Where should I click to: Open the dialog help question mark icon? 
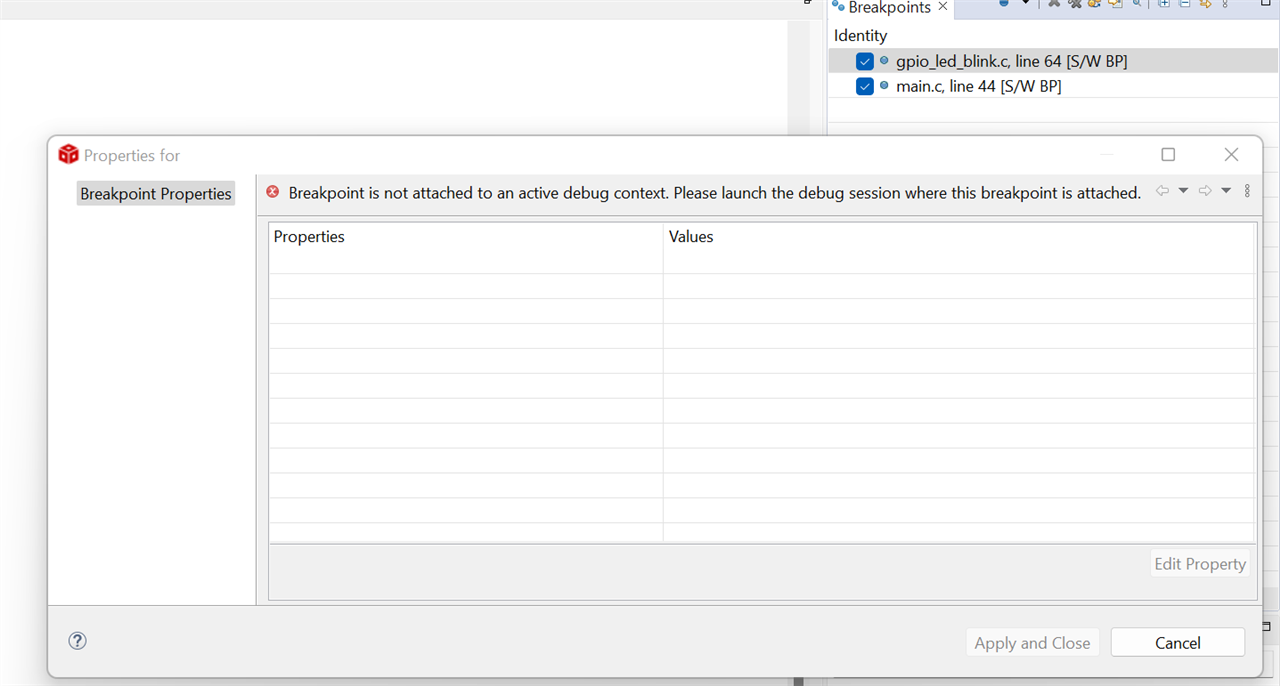tap(78, 641)
